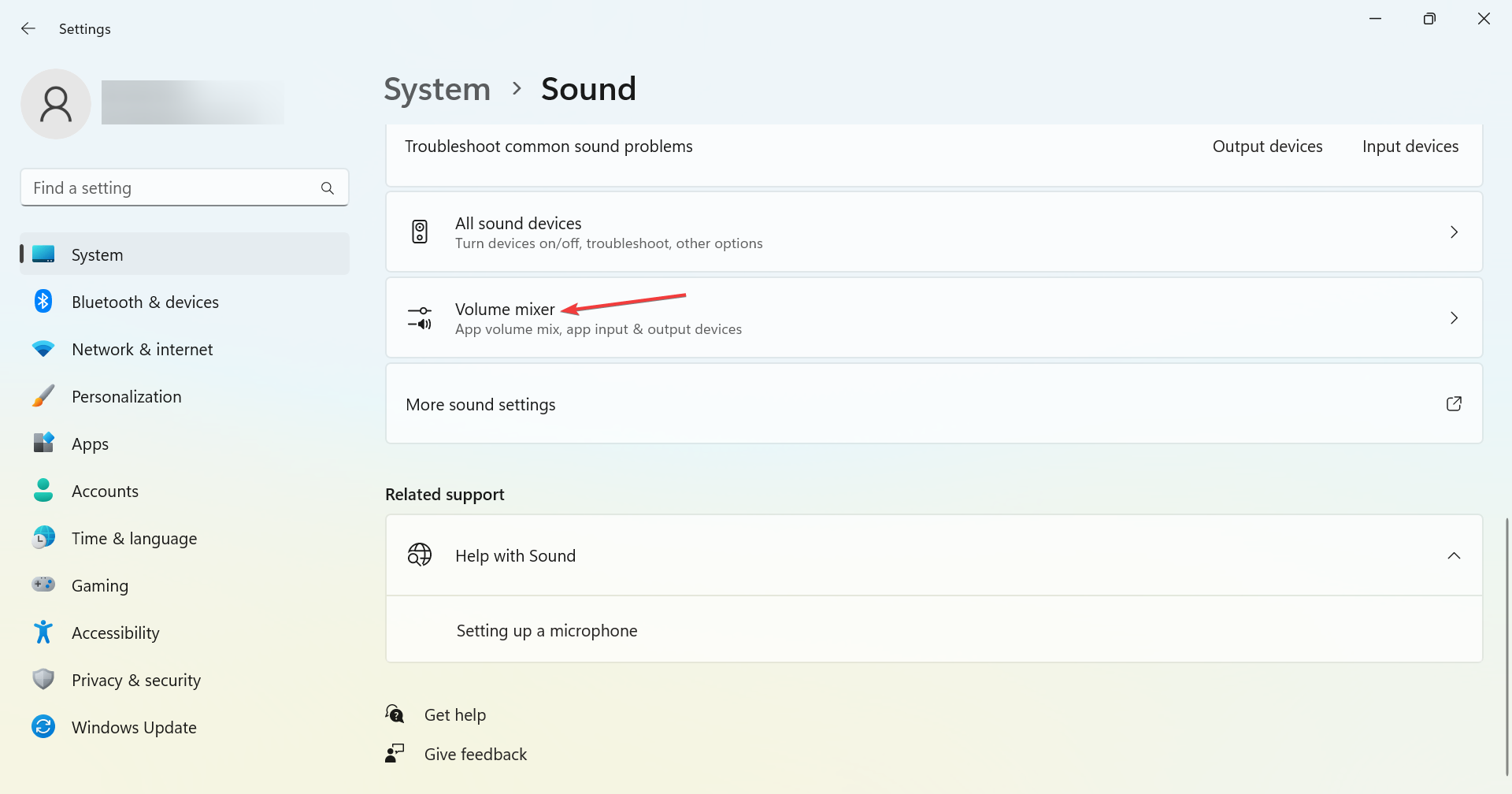
Task: Expand All sound devices chevron
Action: [1454, 232]
